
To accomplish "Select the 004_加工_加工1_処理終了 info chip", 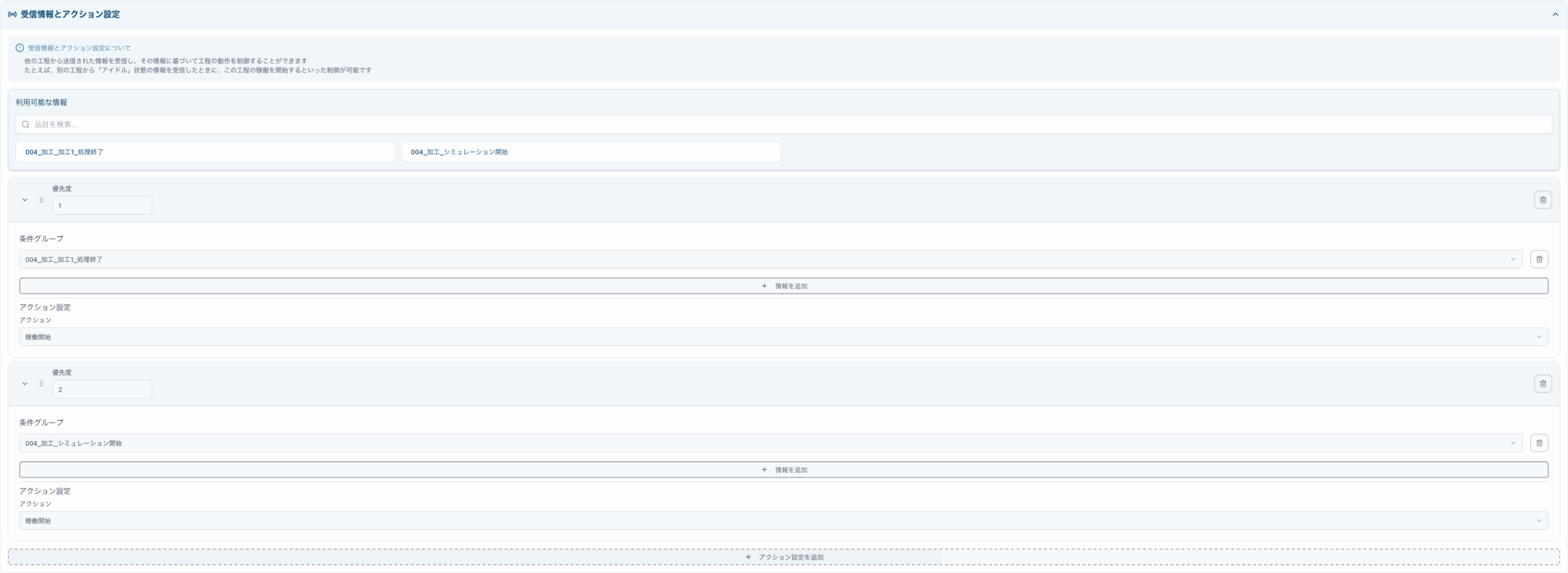I will coord(205,152).
